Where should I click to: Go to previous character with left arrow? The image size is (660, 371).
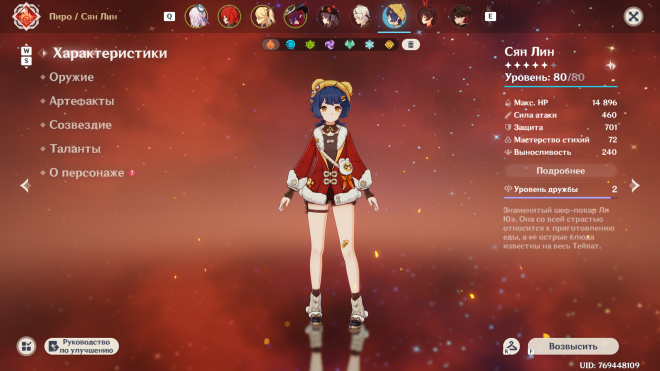(x=25, y=185)
